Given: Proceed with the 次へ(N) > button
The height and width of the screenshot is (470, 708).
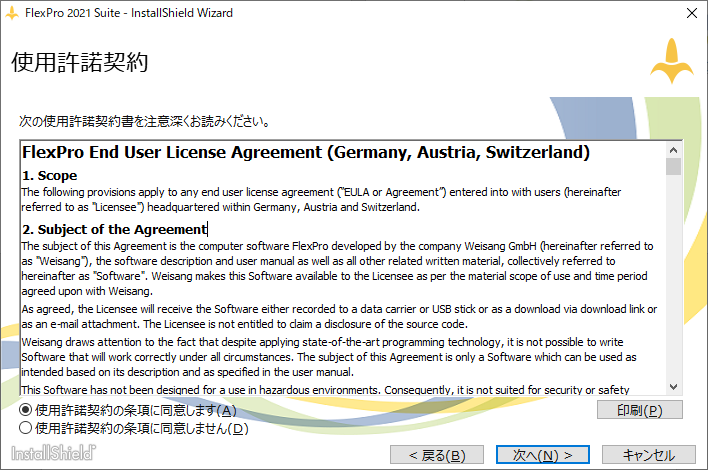Looking at the screenshot, I should click(x=543, y=455).
